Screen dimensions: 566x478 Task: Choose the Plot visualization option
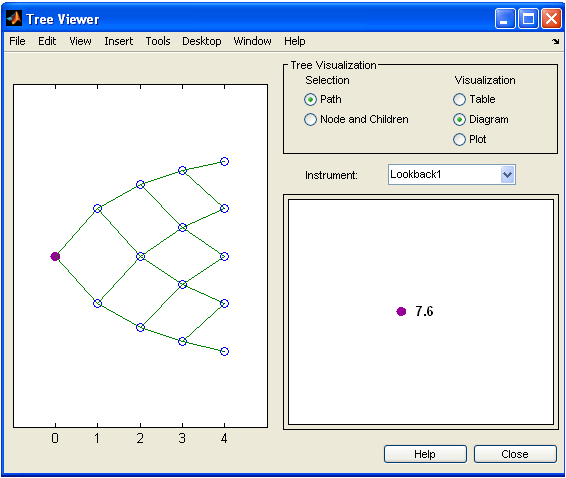(459, 139)
